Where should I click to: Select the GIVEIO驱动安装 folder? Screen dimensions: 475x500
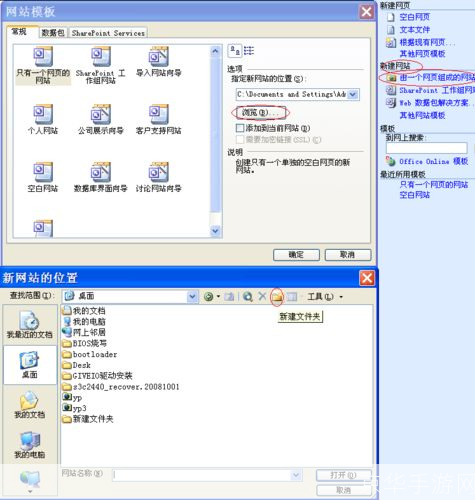coord(97,376)
